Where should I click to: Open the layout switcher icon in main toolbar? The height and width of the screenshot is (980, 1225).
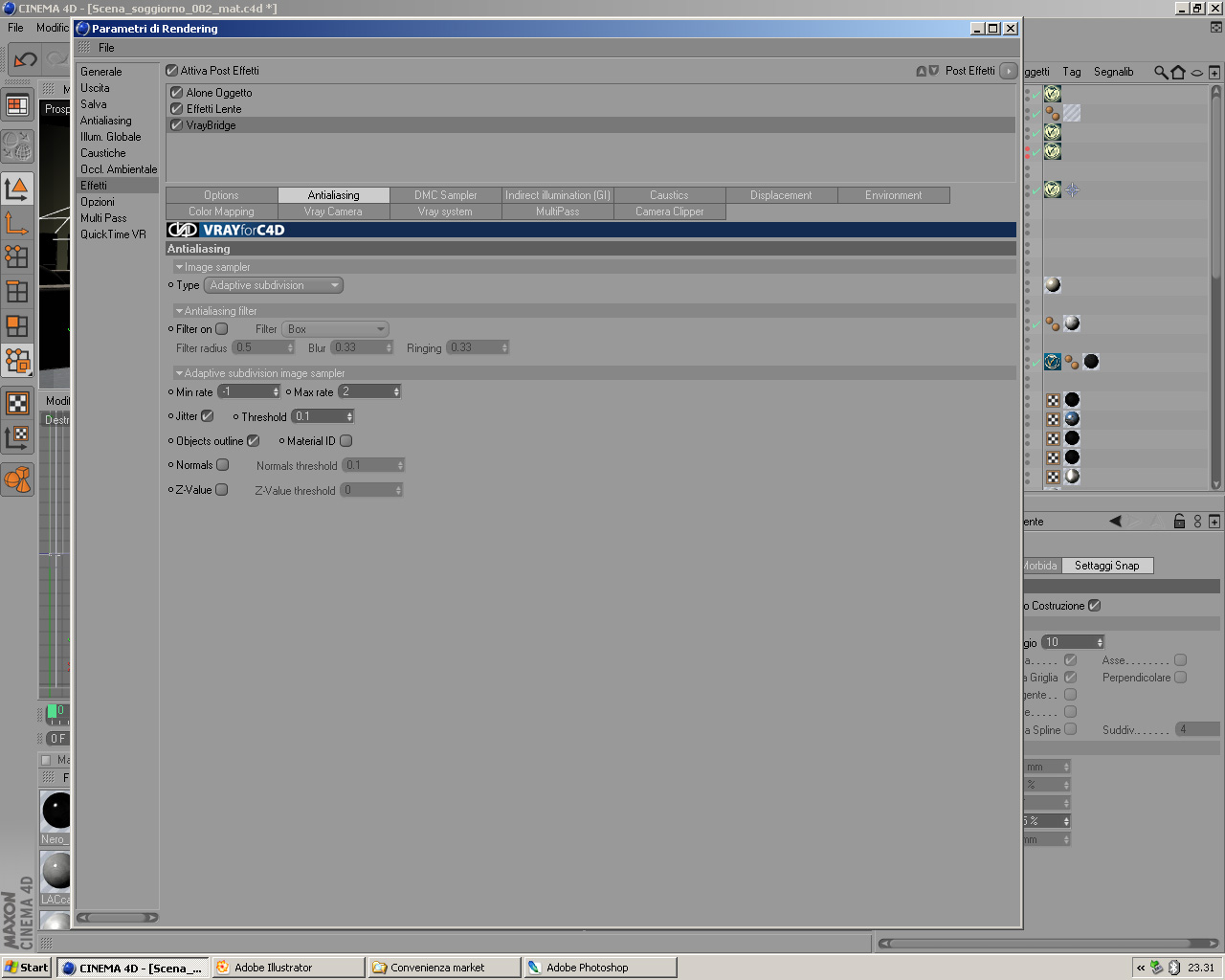point(17,105)
